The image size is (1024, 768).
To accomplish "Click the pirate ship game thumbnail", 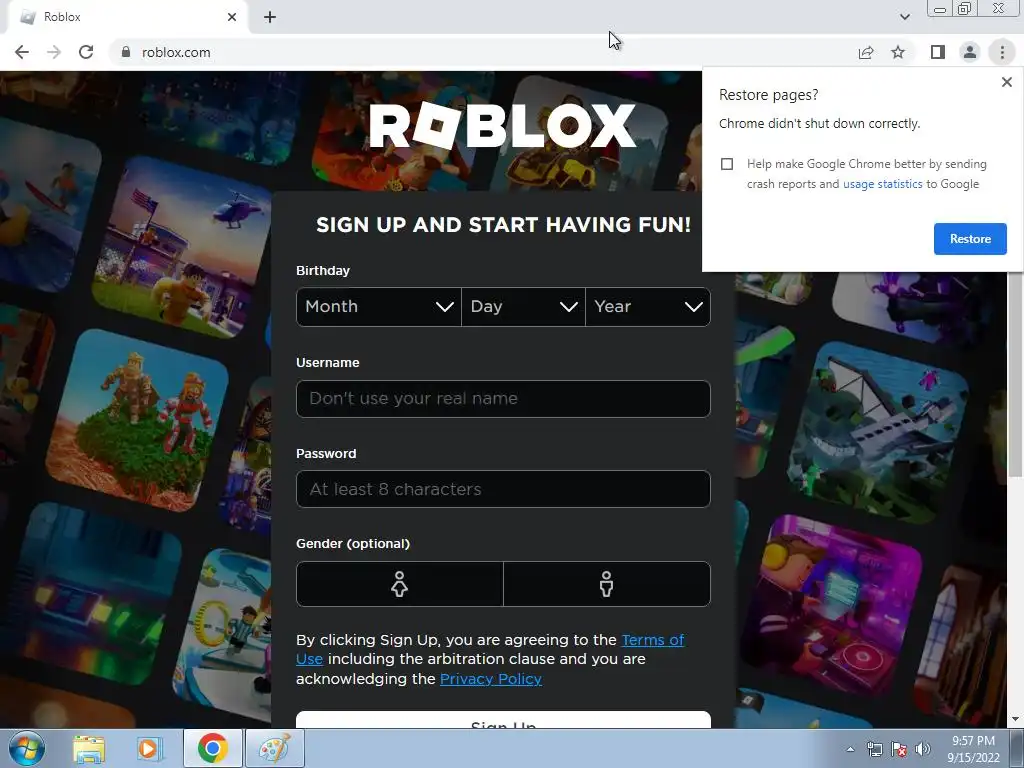I will (x=880, y=430).
